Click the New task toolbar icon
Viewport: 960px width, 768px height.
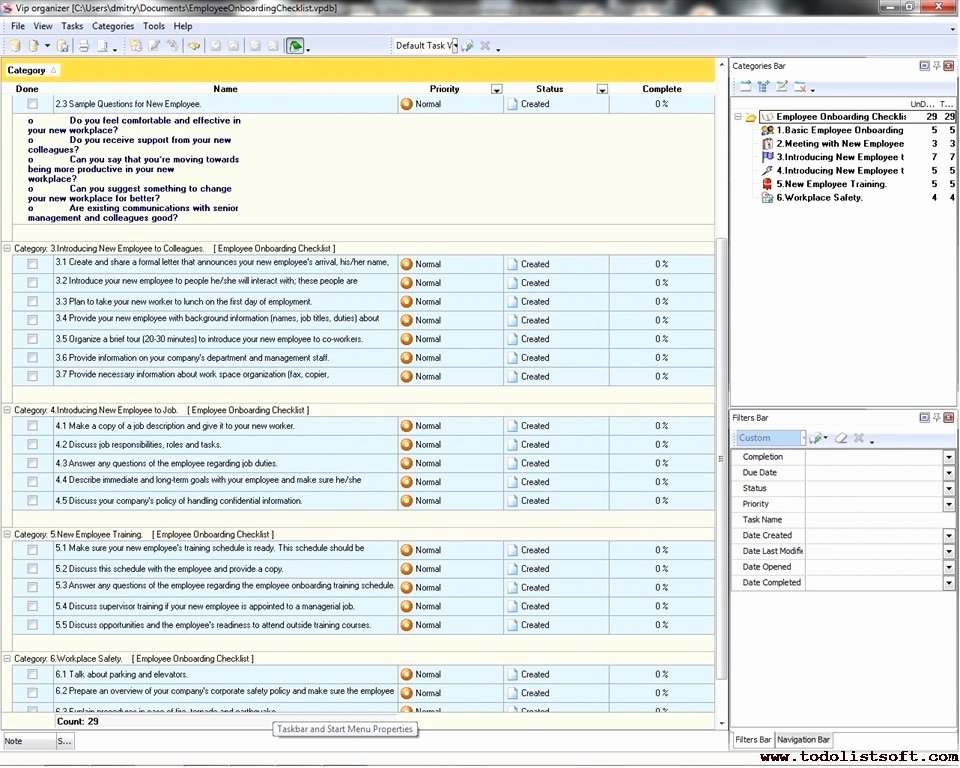click(x=136, y=45)
